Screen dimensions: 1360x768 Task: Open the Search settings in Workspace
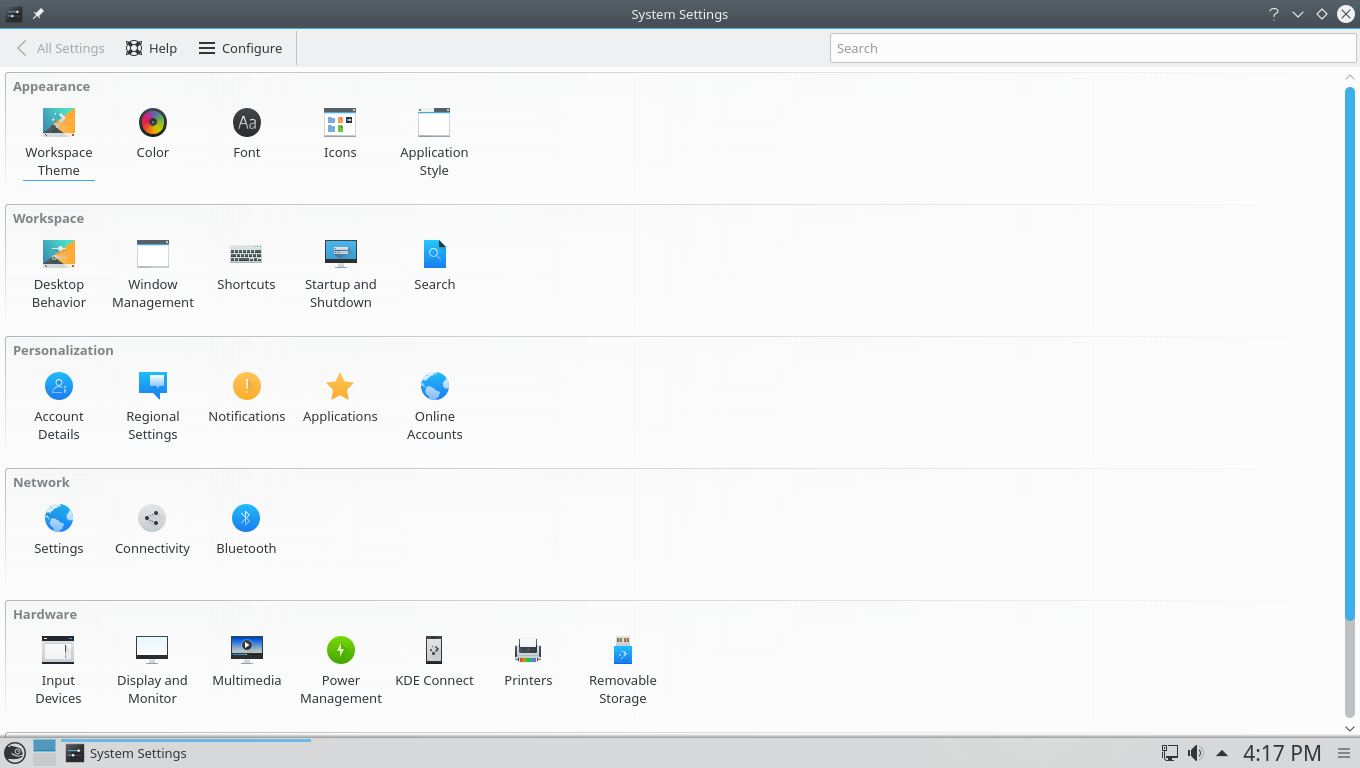434,266
